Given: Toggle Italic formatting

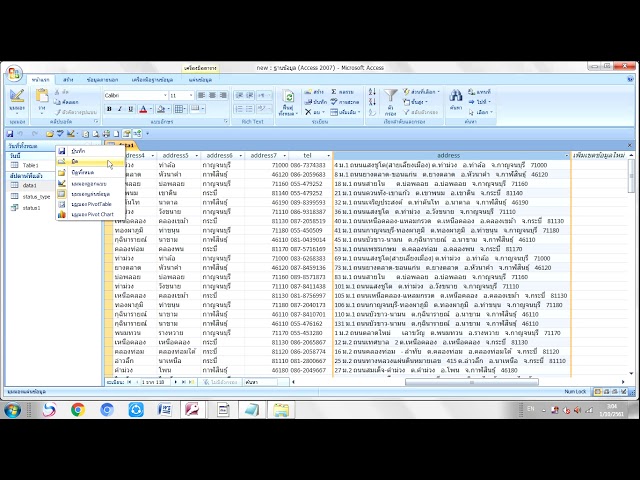Looking at the screenshot, I should click(x=120, y=109).
